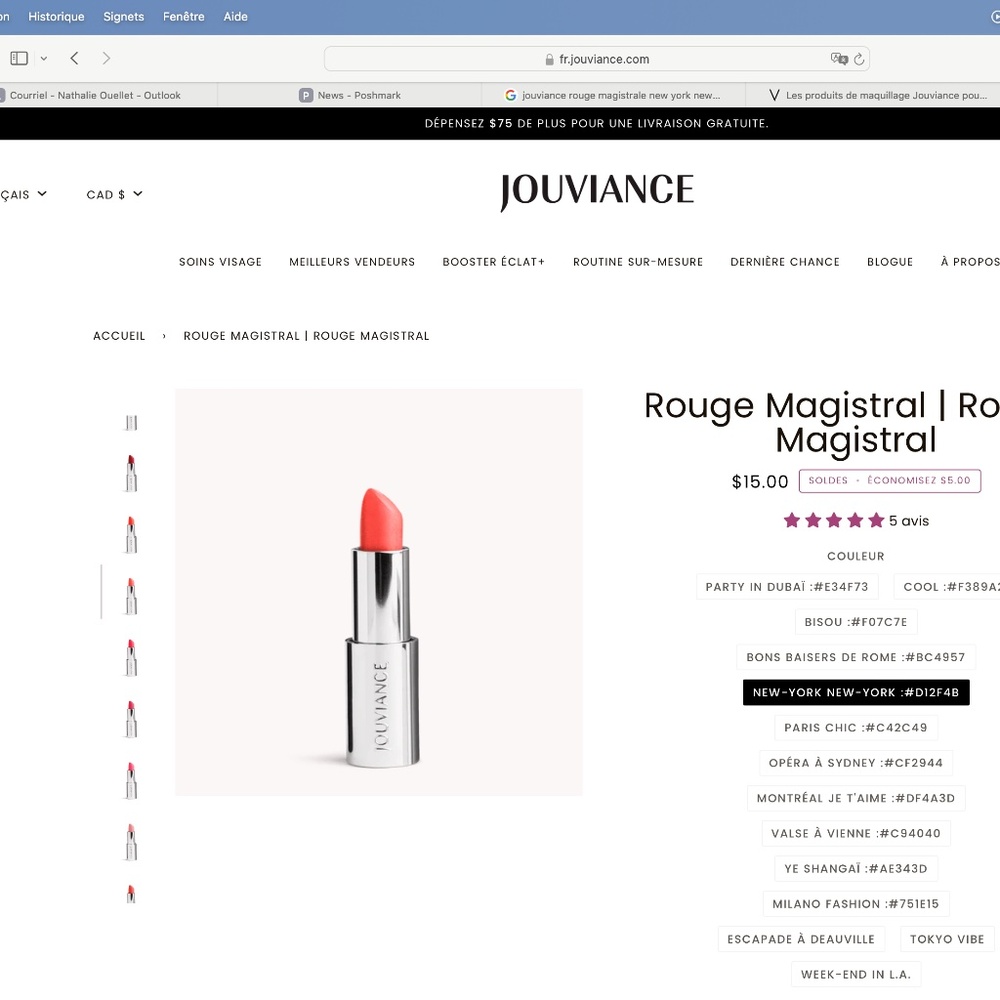Click the translate icon in the address bar
Viewport: 1000px width, 1000px height.
[x=839, y=59]
